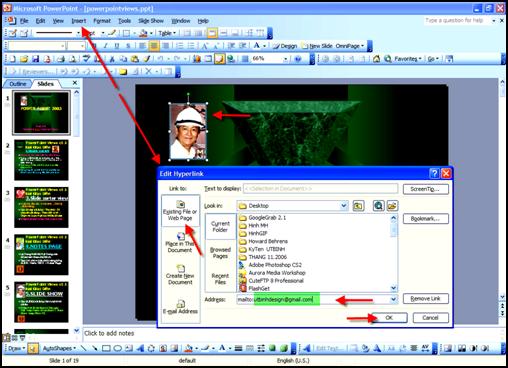Click the Remove Link button
The image size is (508, 368).
click(425, 298)
